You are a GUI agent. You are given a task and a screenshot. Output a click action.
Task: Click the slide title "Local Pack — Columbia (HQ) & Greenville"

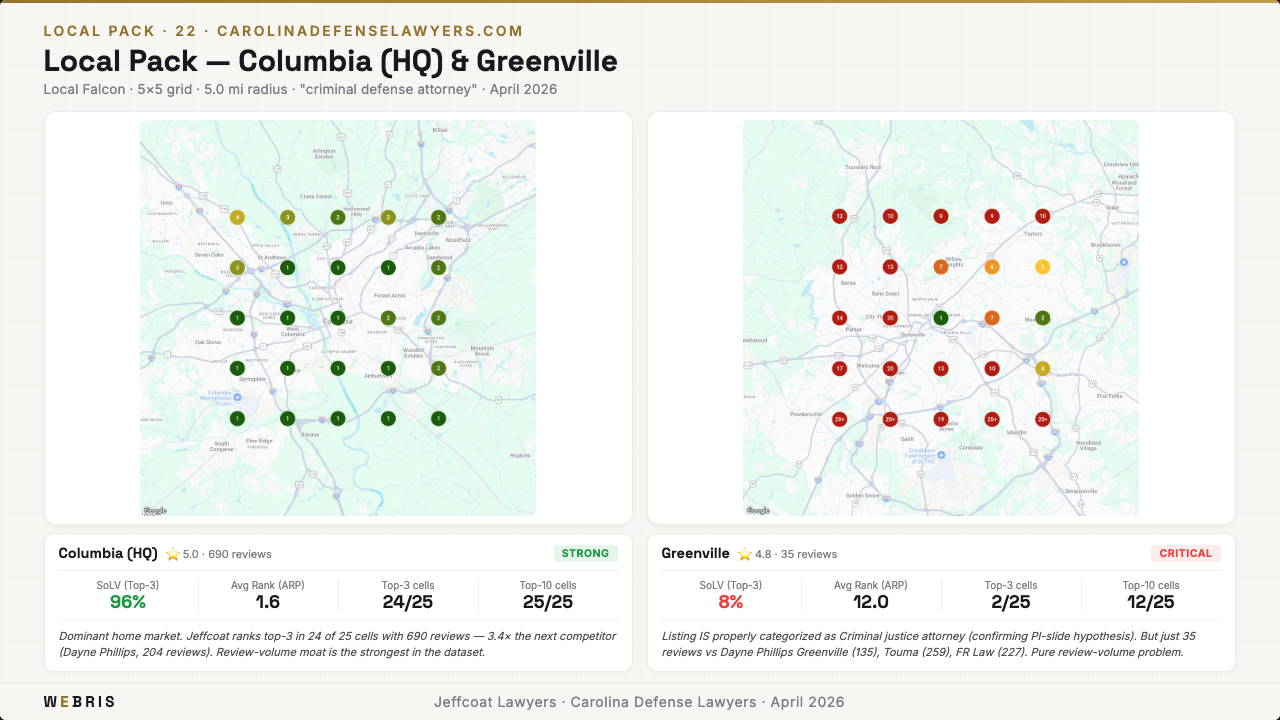pos(330,61)
